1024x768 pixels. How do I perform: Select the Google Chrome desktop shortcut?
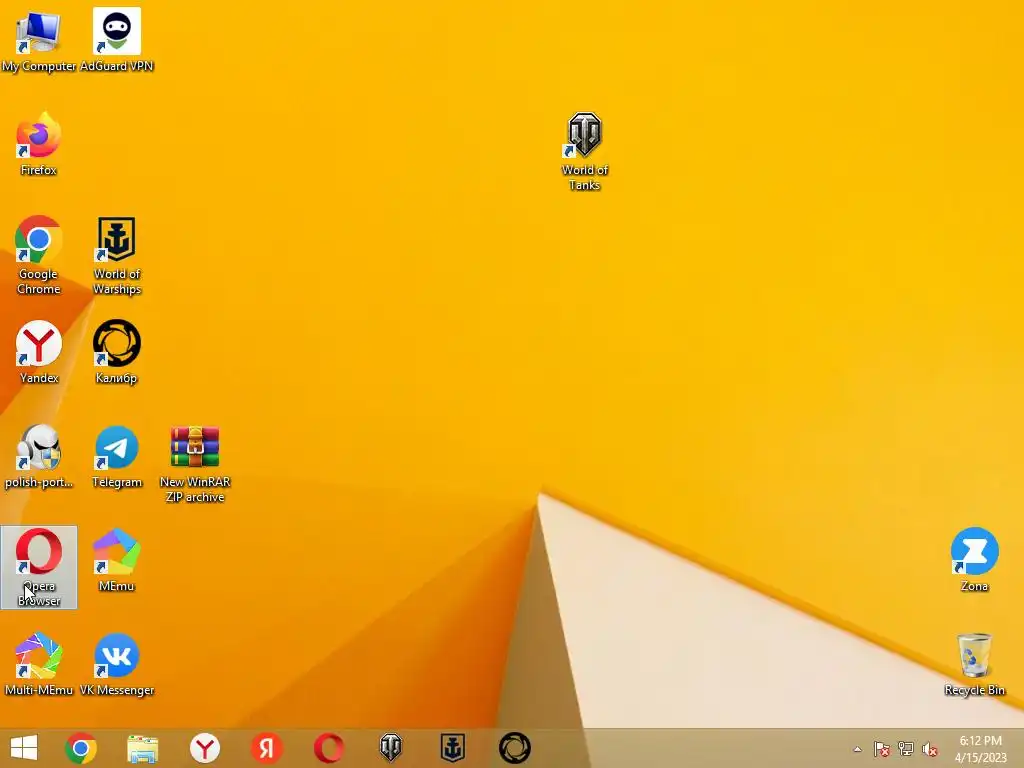point(39,255)
